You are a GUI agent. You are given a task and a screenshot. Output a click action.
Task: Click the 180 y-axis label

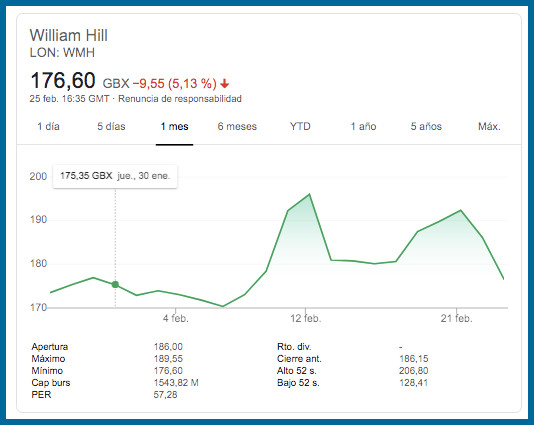38,264
